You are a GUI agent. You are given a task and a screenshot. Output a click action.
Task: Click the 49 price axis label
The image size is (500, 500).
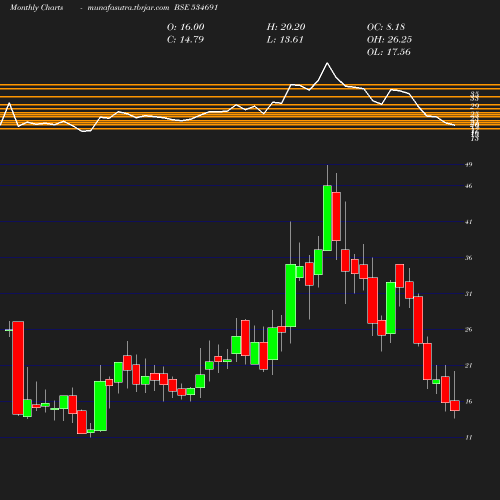[x=469, y=165]
